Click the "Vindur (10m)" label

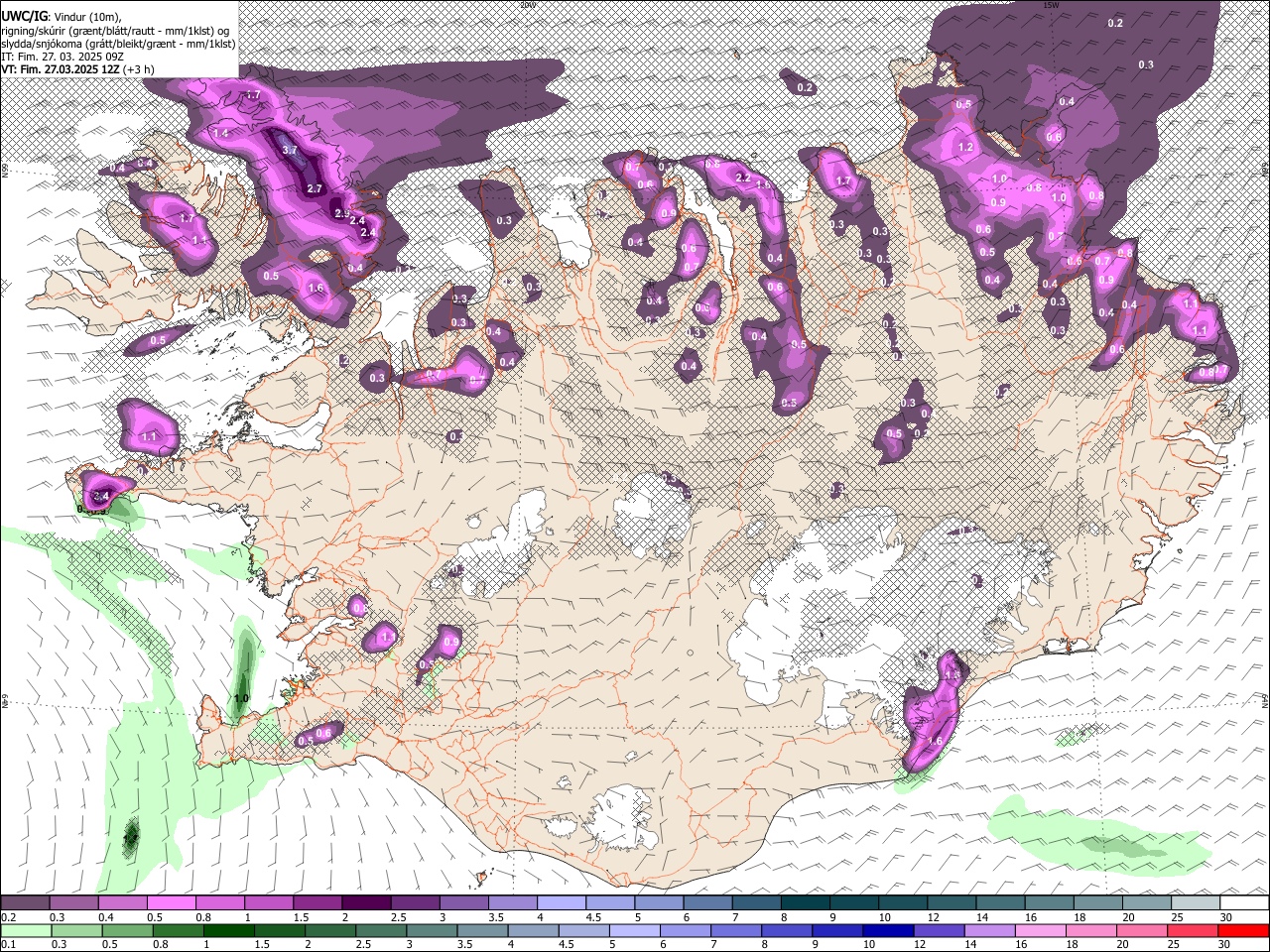(85, 16)
